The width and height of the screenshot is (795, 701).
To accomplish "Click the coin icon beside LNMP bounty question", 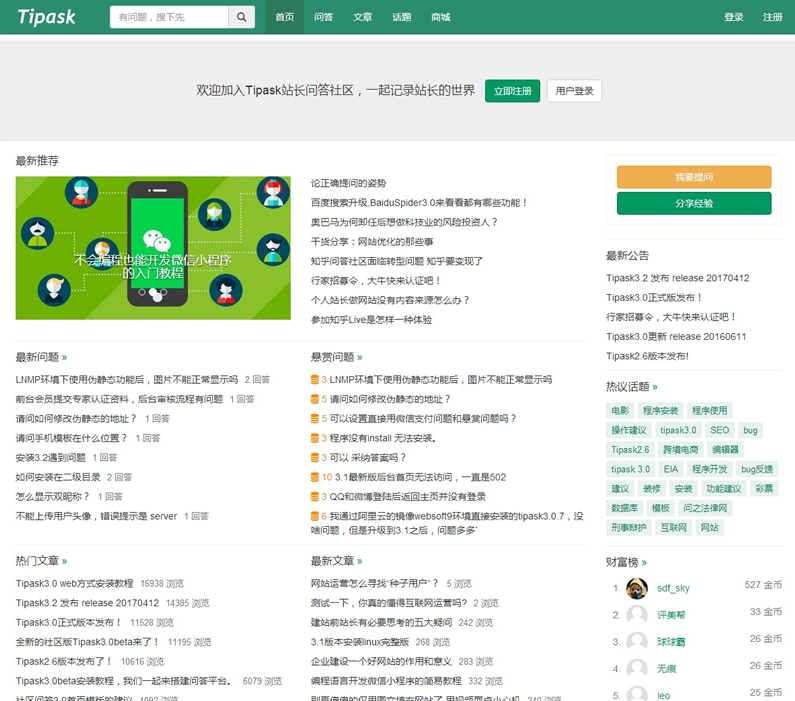I will click(315, 380).
